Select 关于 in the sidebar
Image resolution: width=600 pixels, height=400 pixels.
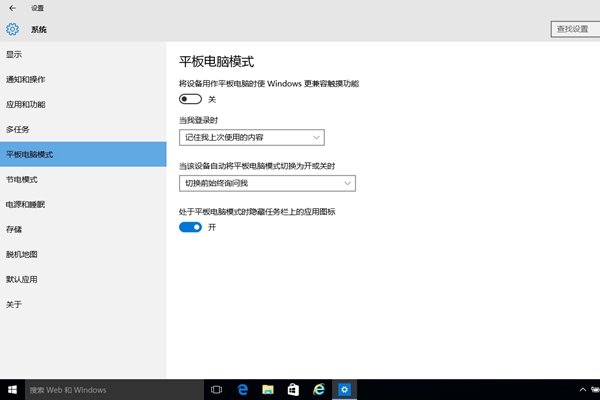83,304
